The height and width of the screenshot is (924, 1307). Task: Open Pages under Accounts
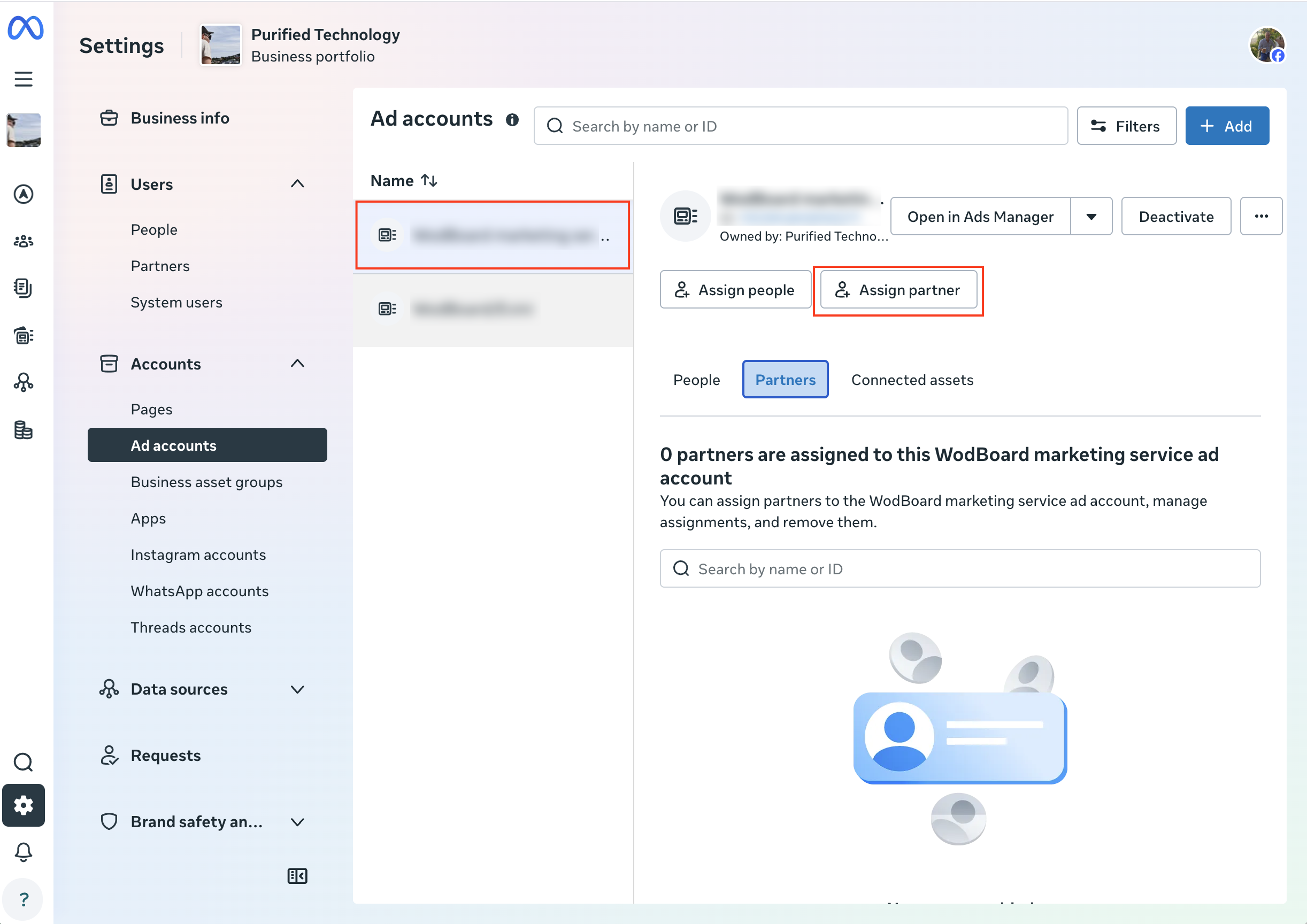tap(151, 410)
